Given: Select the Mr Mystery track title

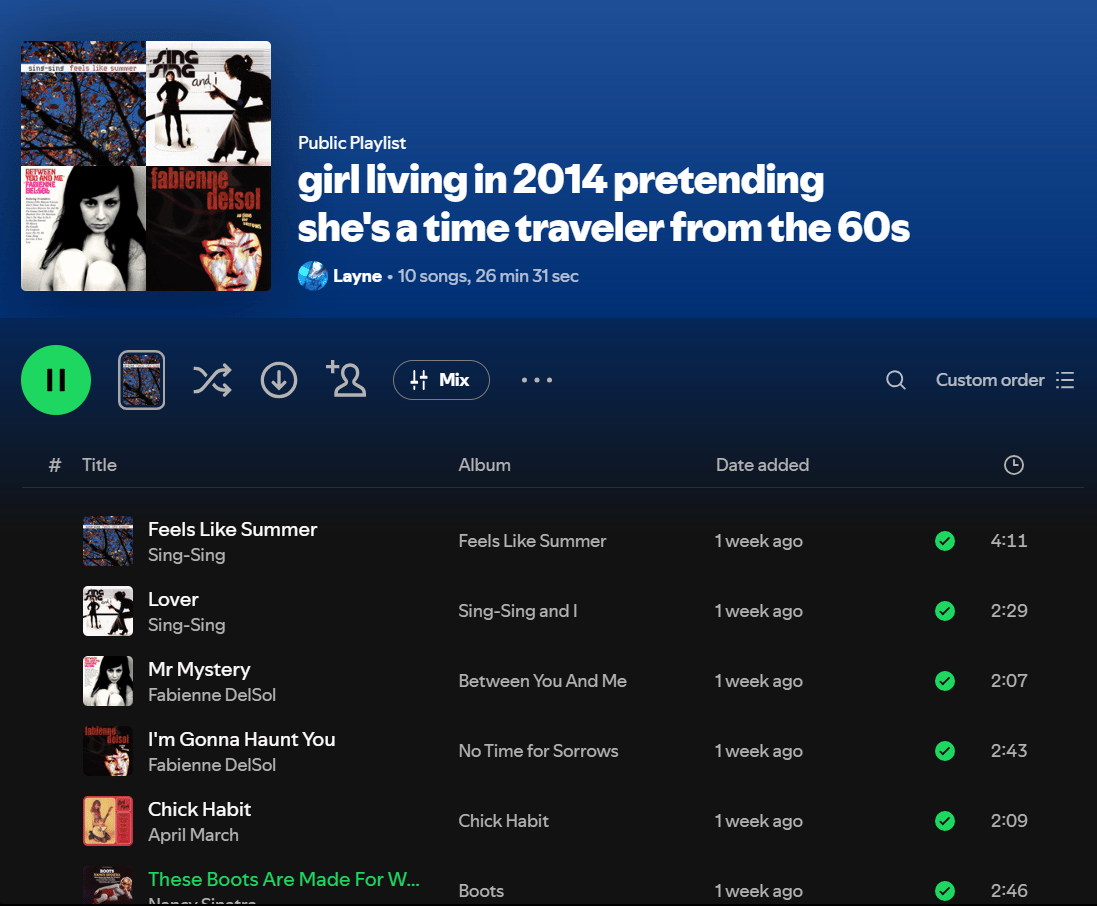Looking at the screenshot, I should tap(199, 670).
